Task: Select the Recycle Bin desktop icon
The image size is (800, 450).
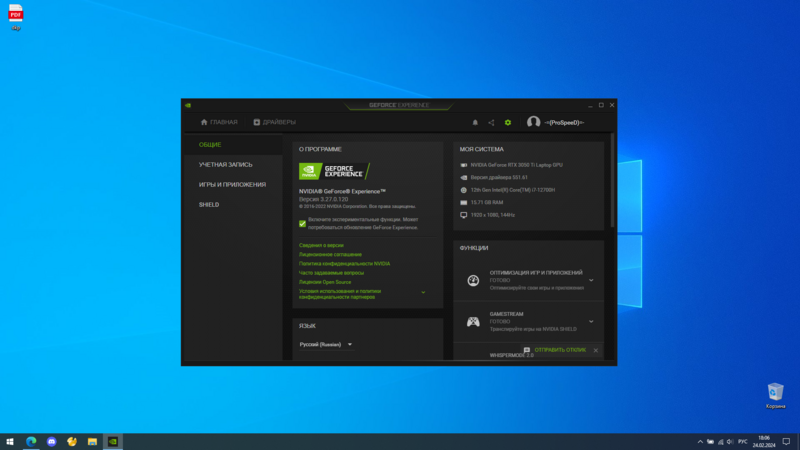Action: coord(776,396)
